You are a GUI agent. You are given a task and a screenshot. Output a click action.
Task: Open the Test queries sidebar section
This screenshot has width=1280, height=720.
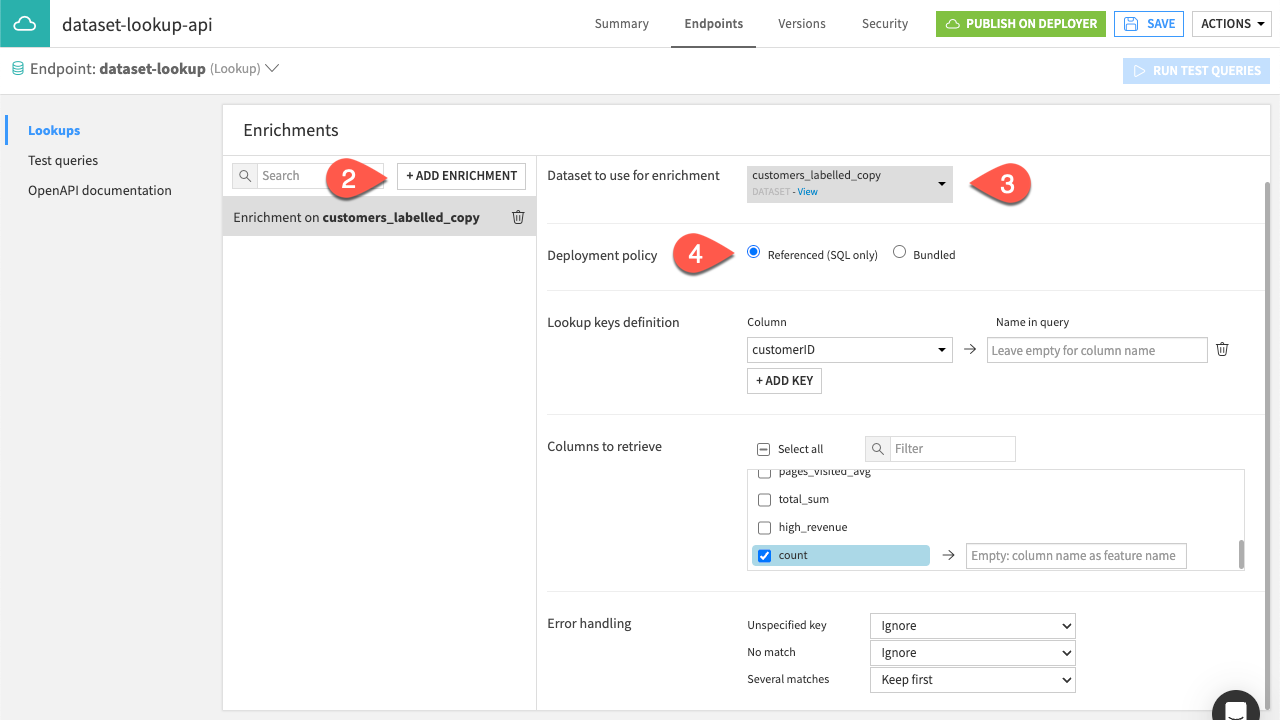pyautogui.click(x=62, y=160)
